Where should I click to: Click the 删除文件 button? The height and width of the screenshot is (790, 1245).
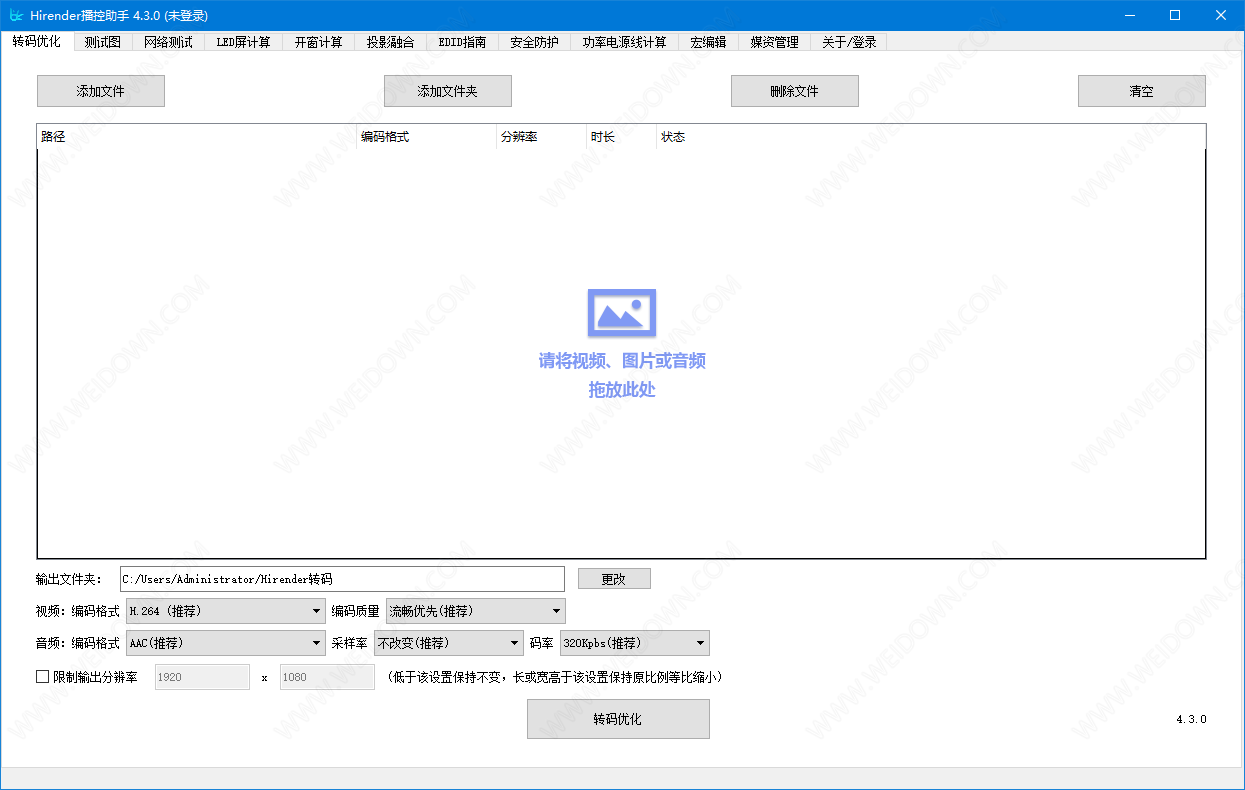(x=795, y=91)
